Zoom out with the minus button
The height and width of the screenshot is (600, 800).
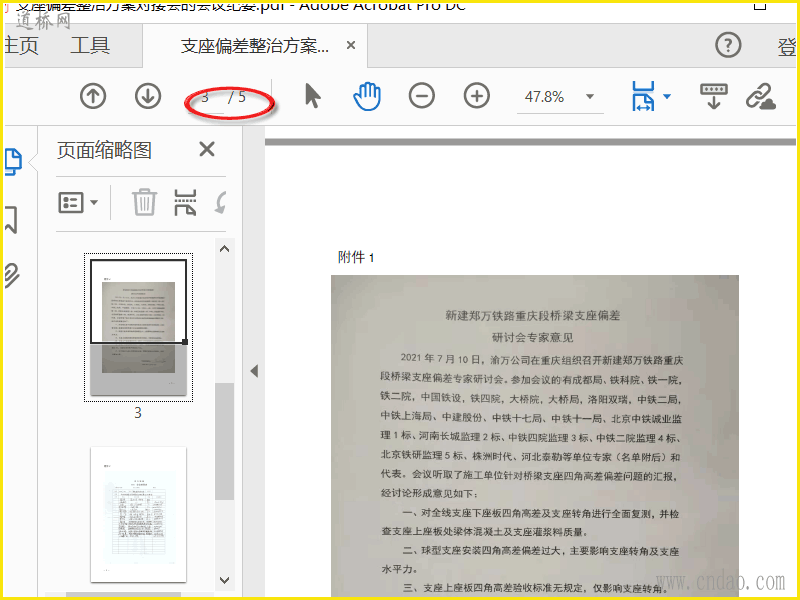click(421, 96)
